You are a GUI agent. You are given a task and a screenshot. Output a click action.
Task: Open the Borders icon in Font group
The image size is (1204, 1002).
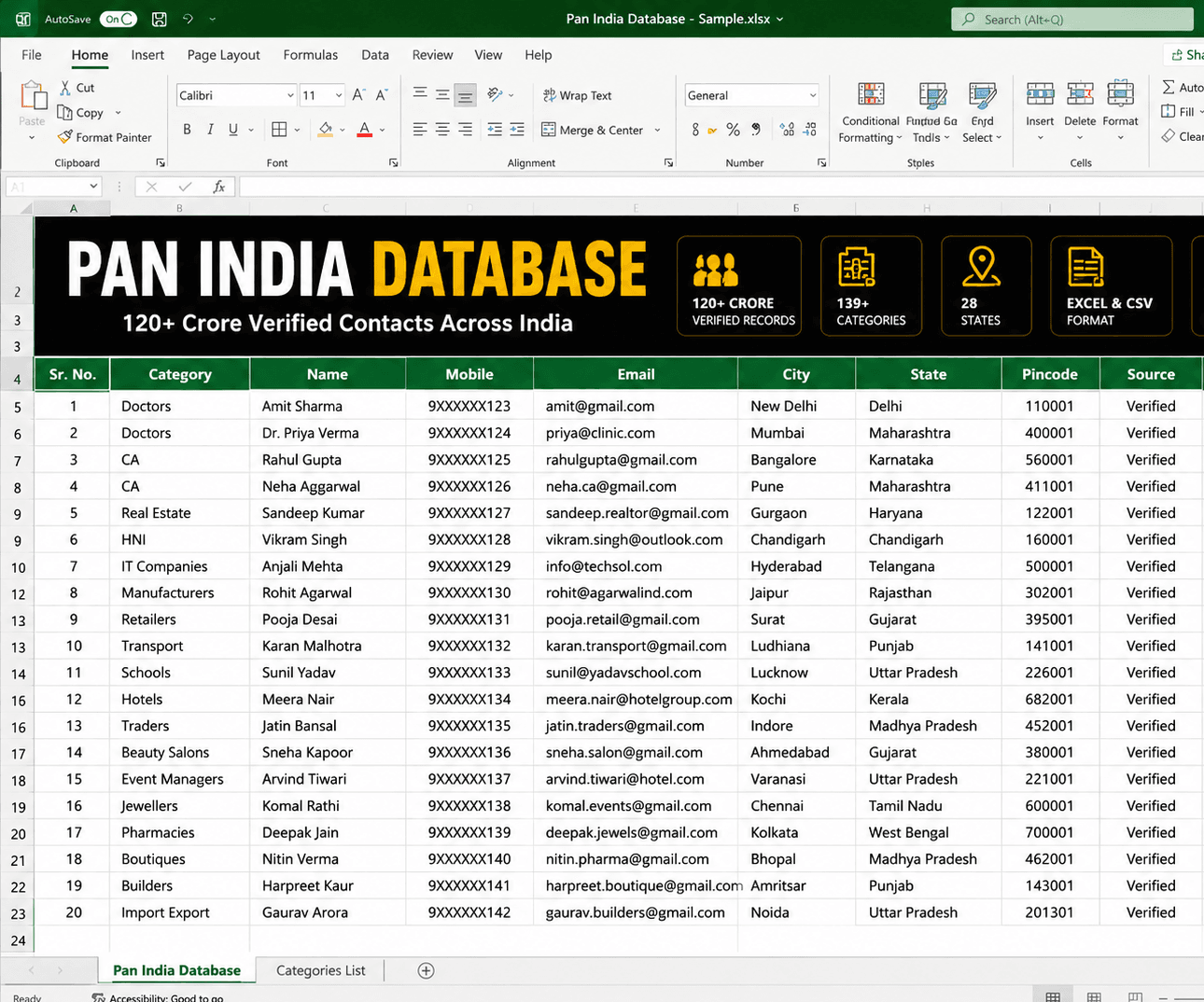[x=279, y=130]
